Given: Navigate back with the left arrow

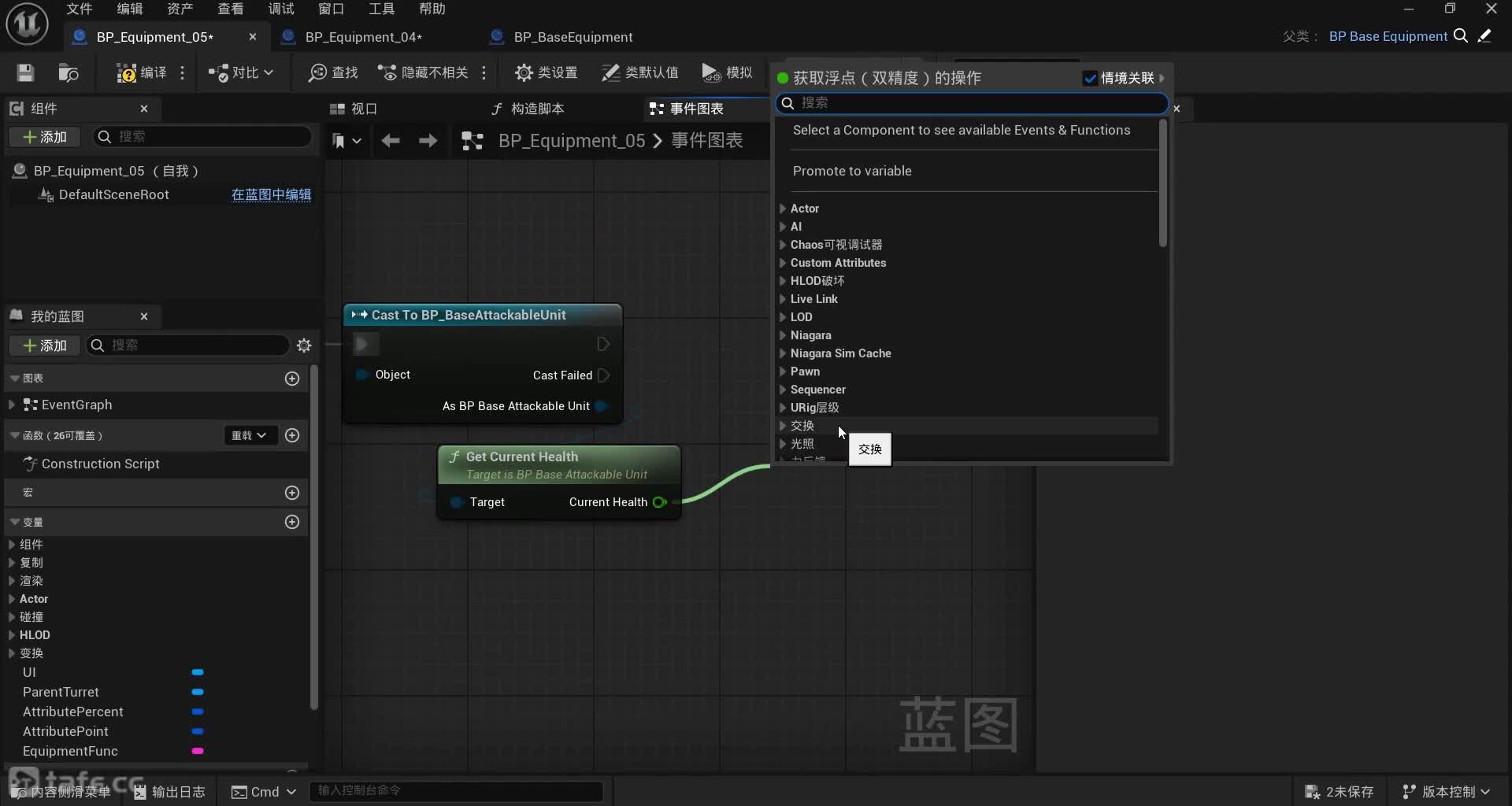Looking at the screenshot, I should pyautogui.click(x=391, y=141).
